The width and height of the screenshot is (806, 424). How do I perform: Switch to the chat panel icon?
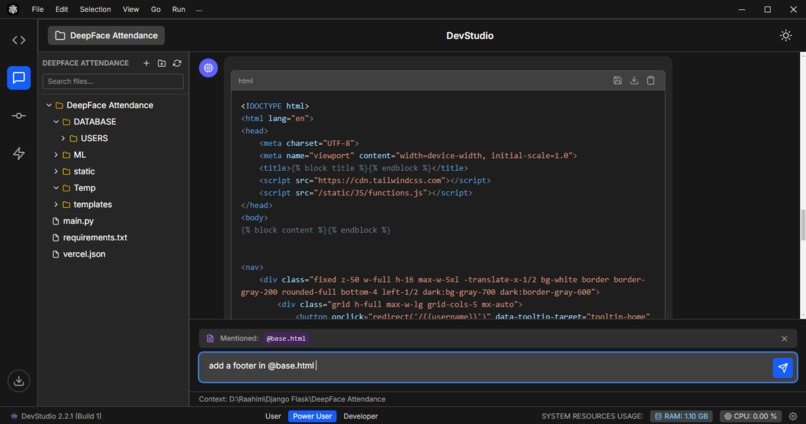pos(19,78)
